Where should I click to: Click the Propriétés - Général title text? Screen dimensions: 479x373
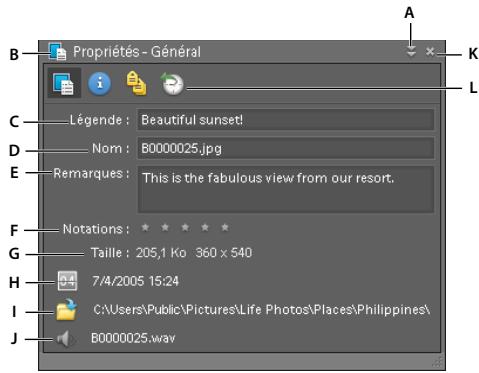[137, 52]
